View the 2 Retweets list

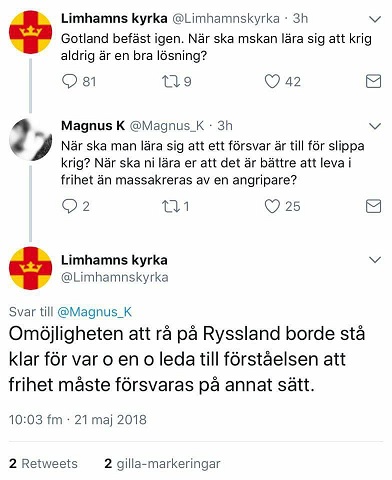43,464
